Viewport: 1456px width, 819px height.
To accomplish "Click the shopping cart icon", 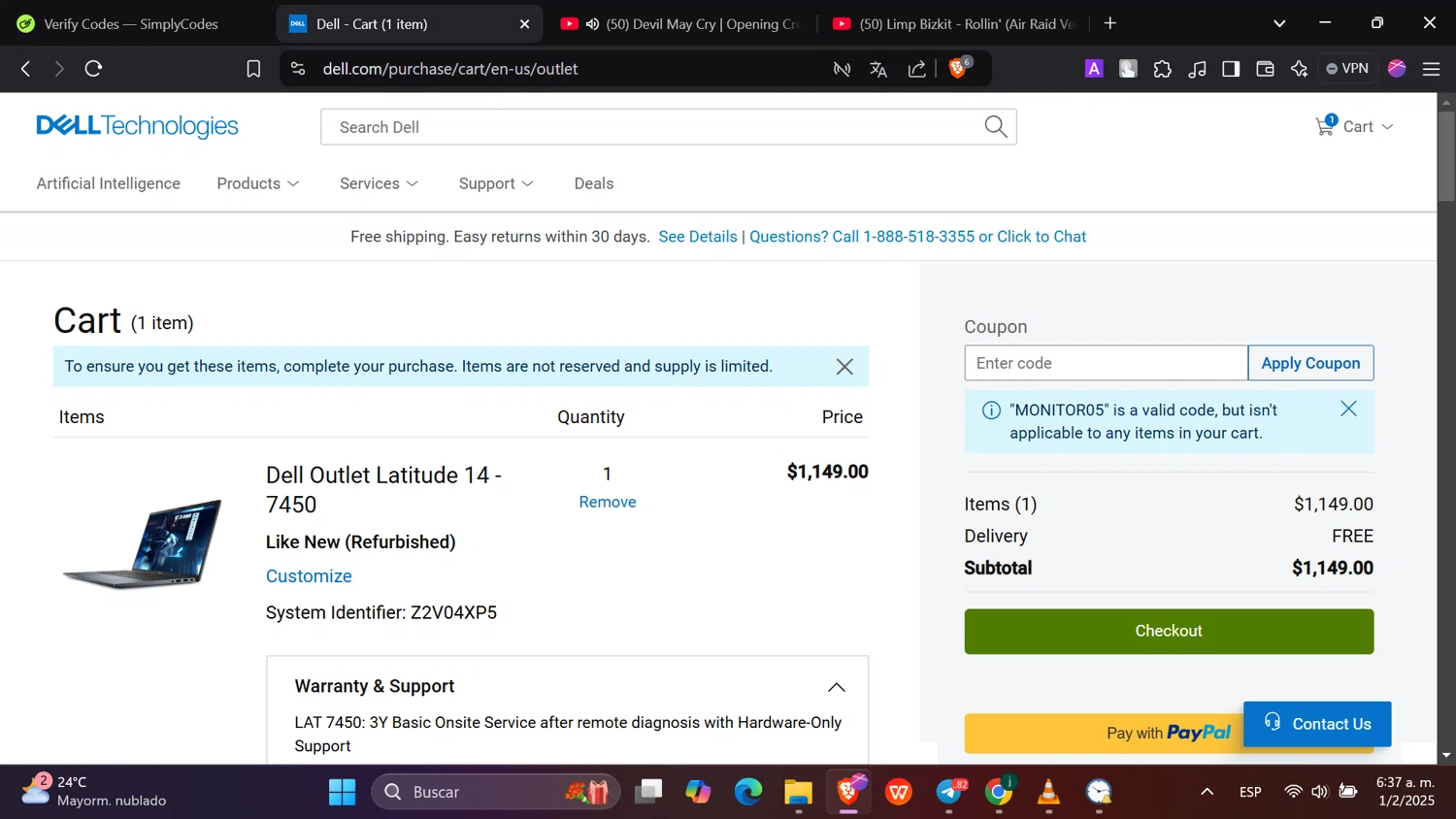I will click(x=1325, y=126).
